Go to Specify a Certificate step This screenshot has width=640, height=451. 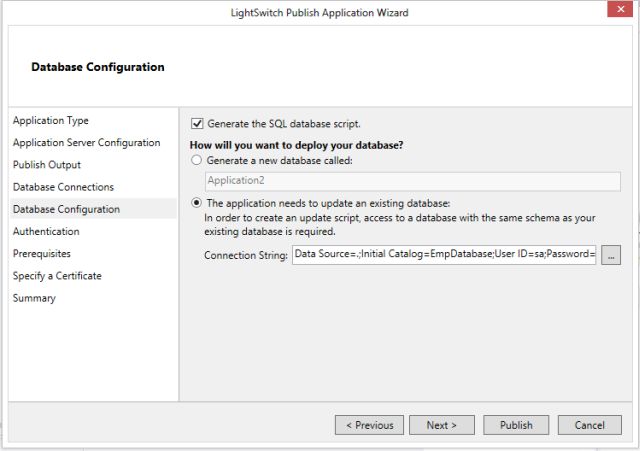(57, 276)
